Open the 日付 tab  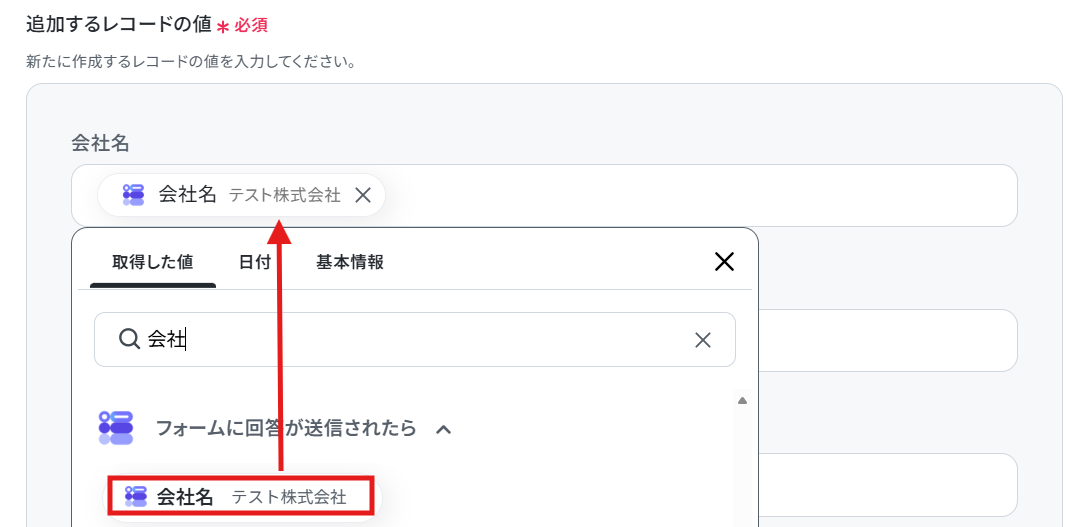tap(255, 262)
